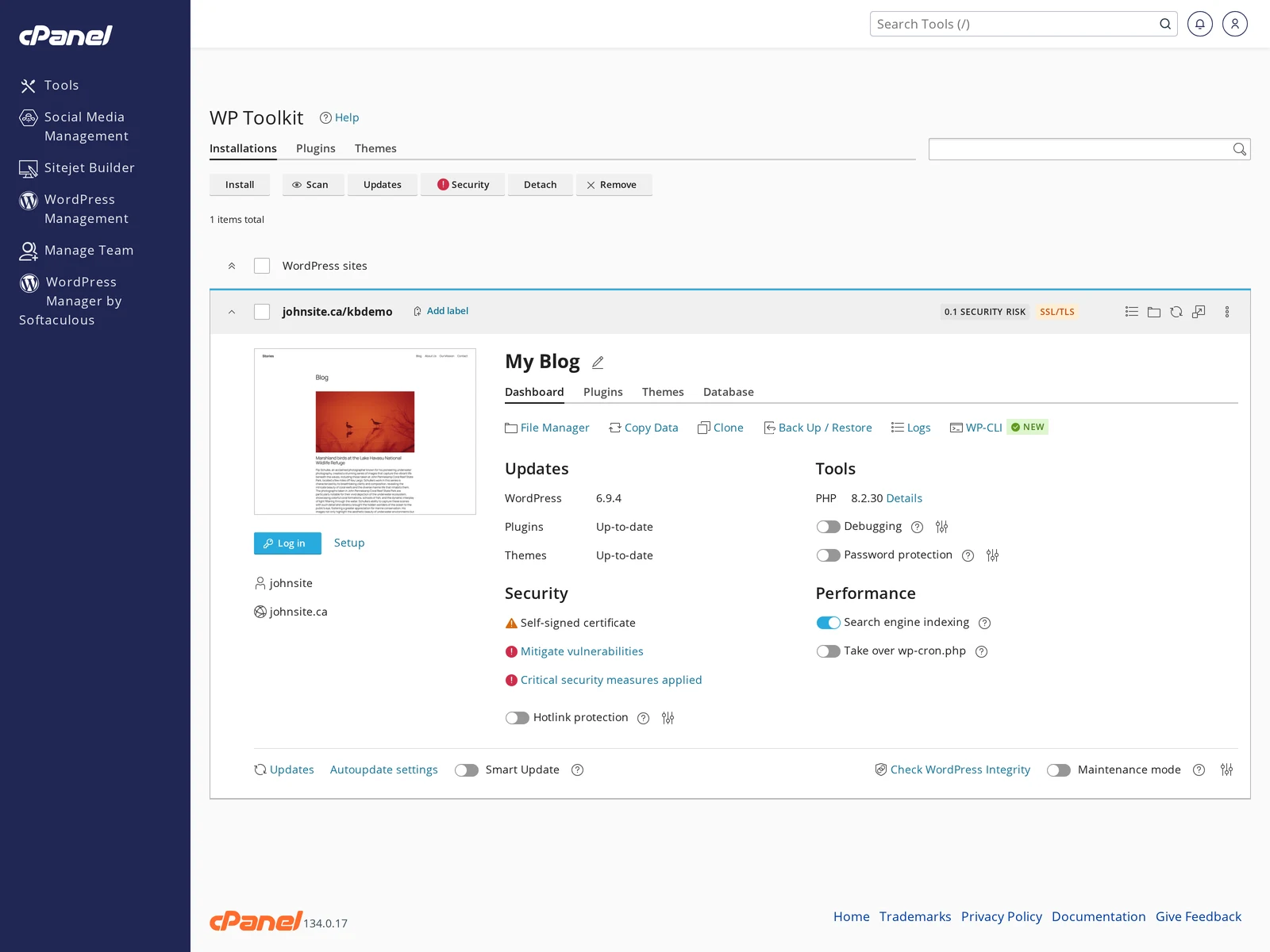1270x952 pixels.
Task: Click the Search Tools magnifier icon
Action: tap(1165, 24)
